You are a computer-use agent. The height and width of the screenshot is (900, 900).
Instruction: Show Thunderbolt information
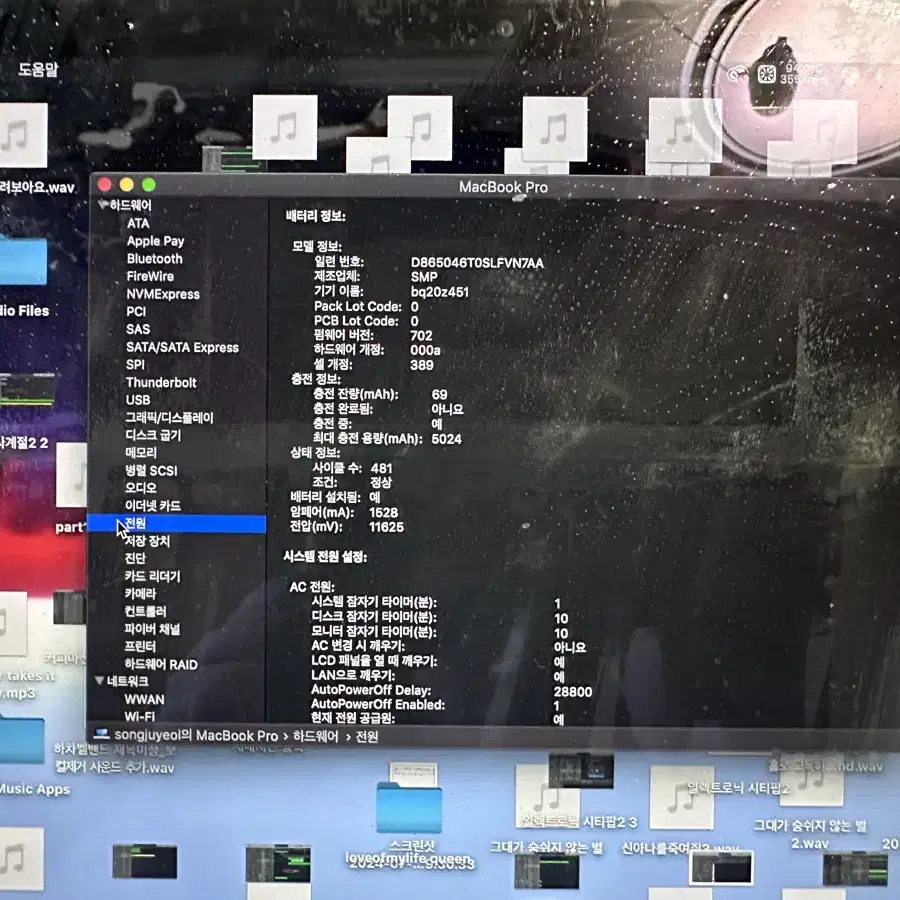pos(161,382)
